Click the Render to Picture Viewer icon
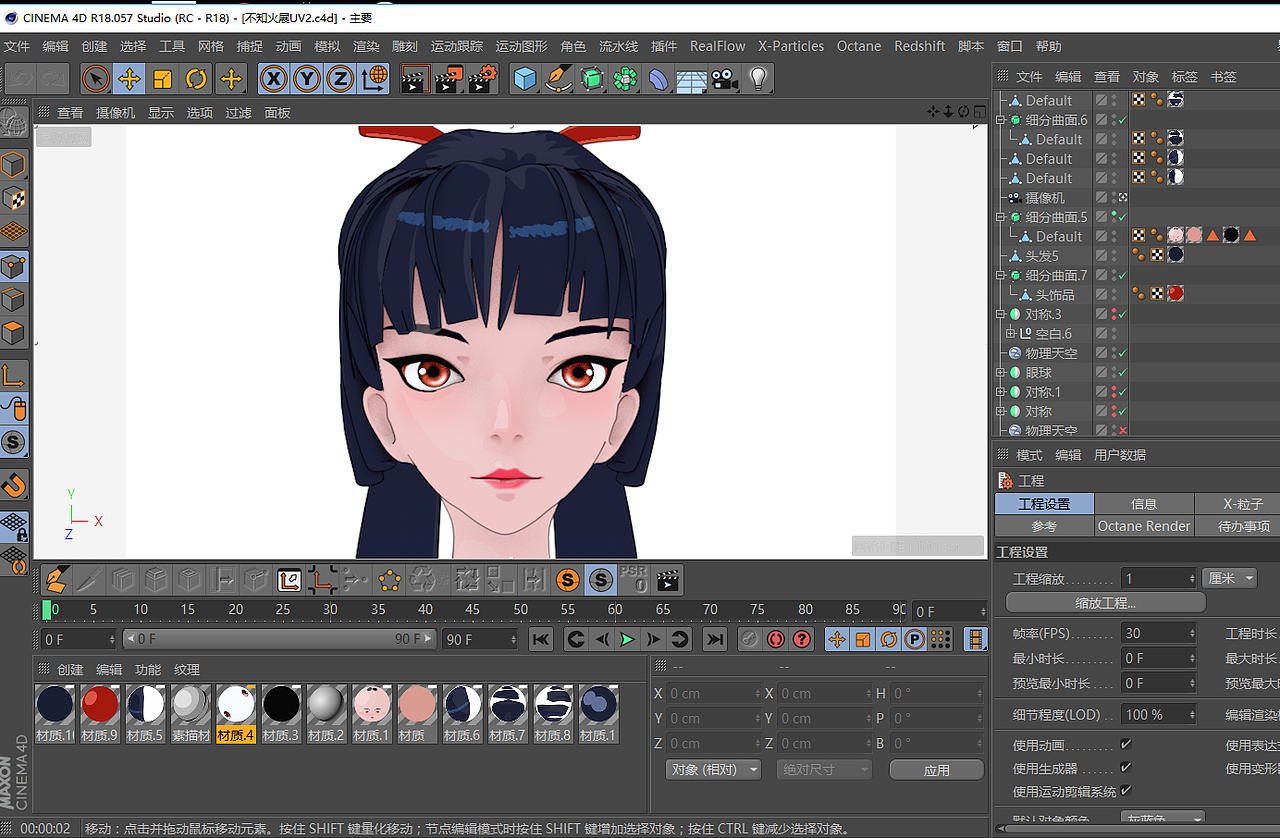 point(449,78)
